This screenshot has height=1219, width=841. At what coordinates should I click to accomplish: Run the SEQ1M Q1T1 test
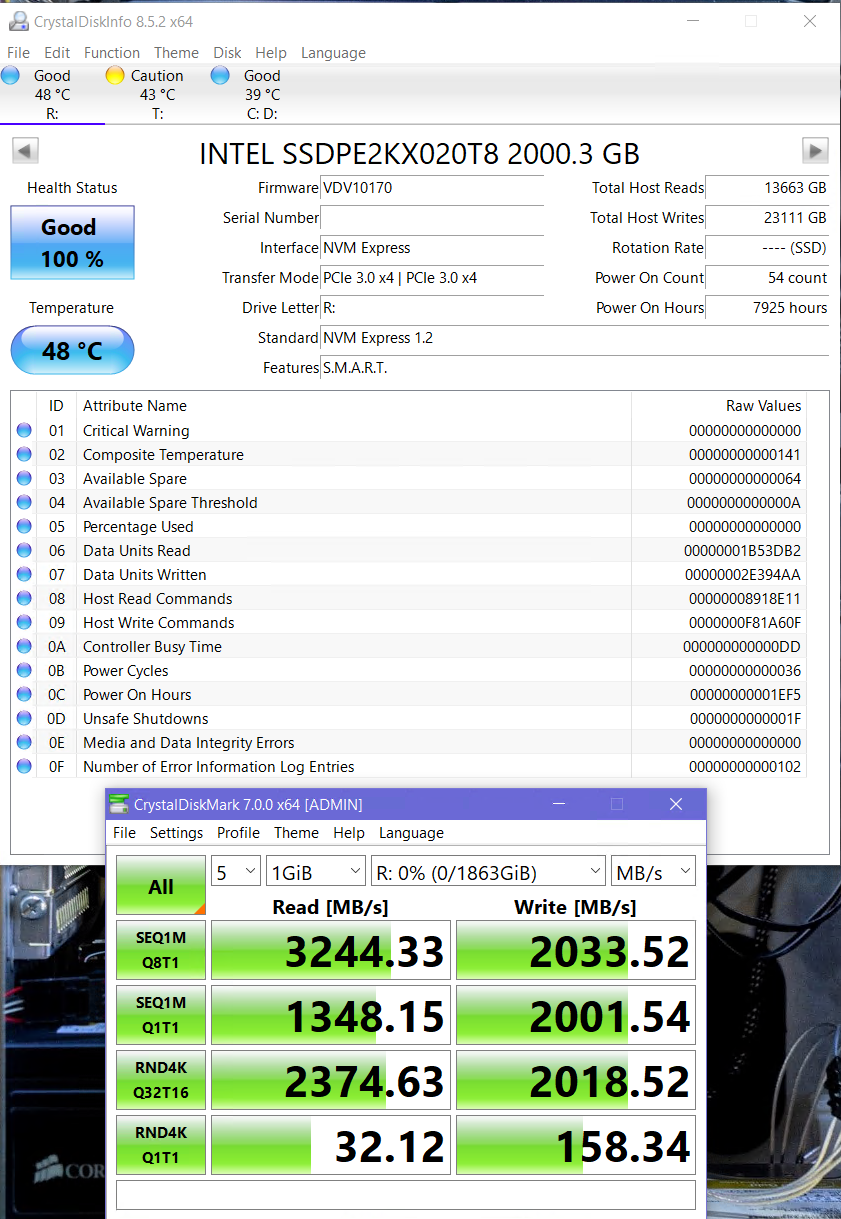(161, 1015)
